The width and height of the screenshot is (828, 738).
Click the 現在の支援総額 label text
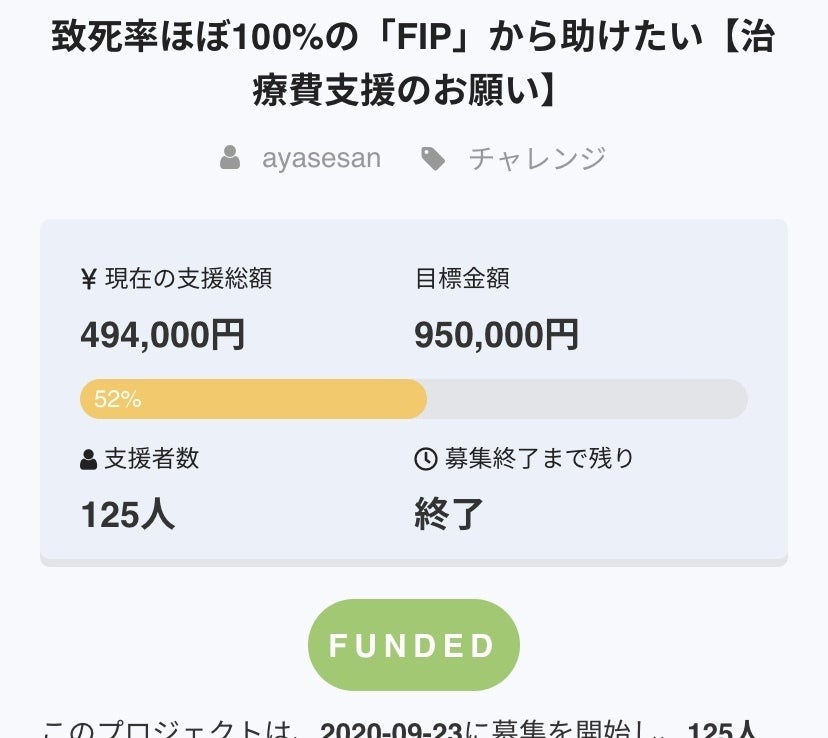coord(188,279)
